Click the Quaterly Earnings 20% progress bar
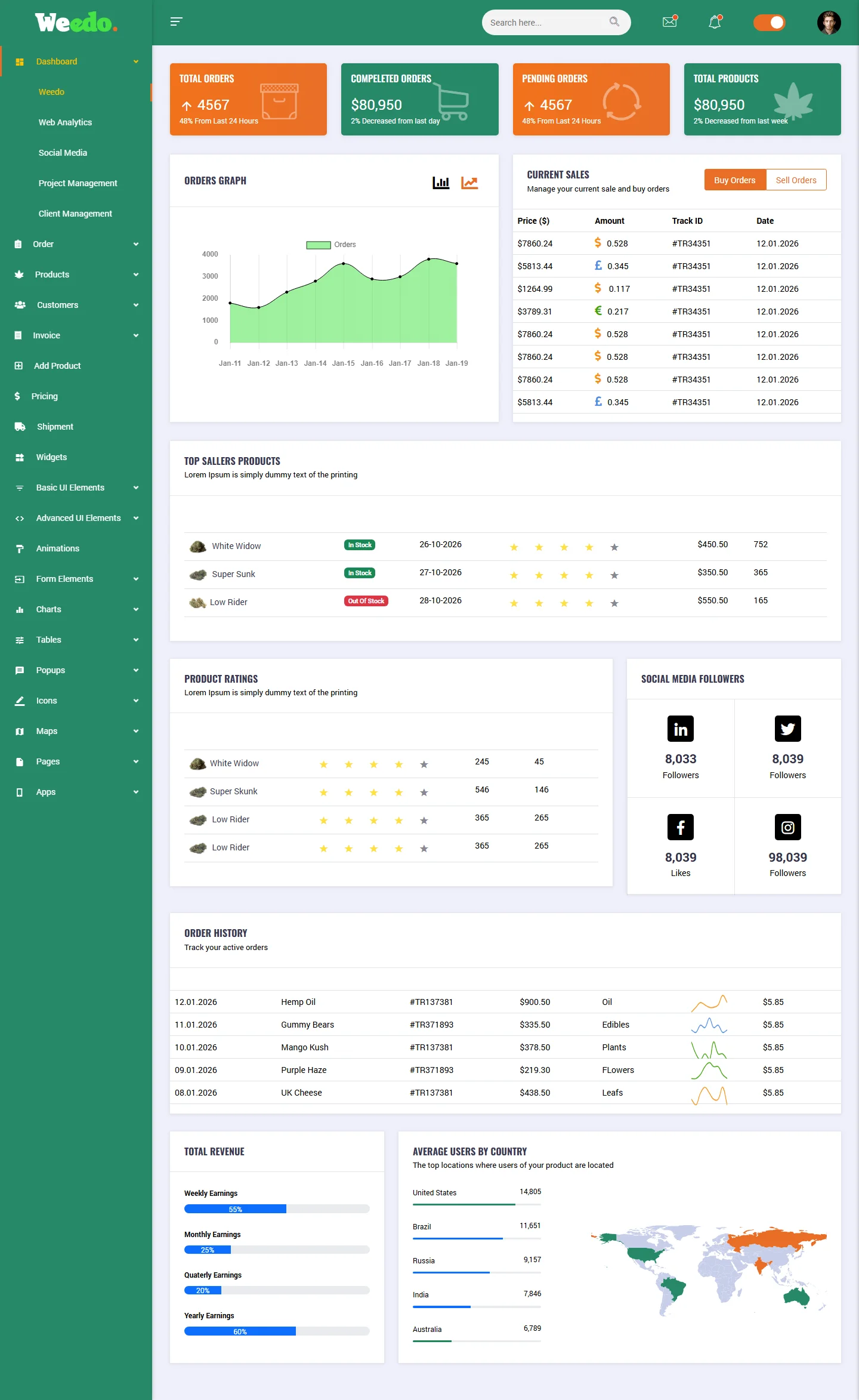859x1400 pixels. pyautogui.click(x=277, y=1290)
